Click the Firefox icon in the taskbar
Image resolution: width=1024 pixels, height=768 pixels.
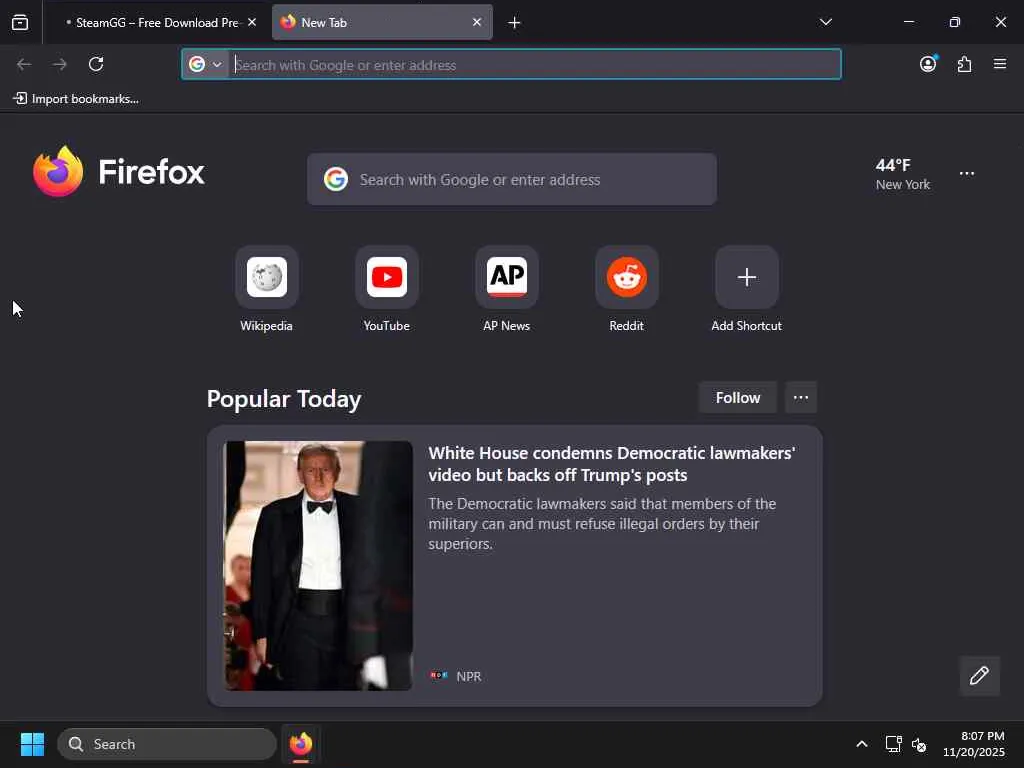point(300,744)
